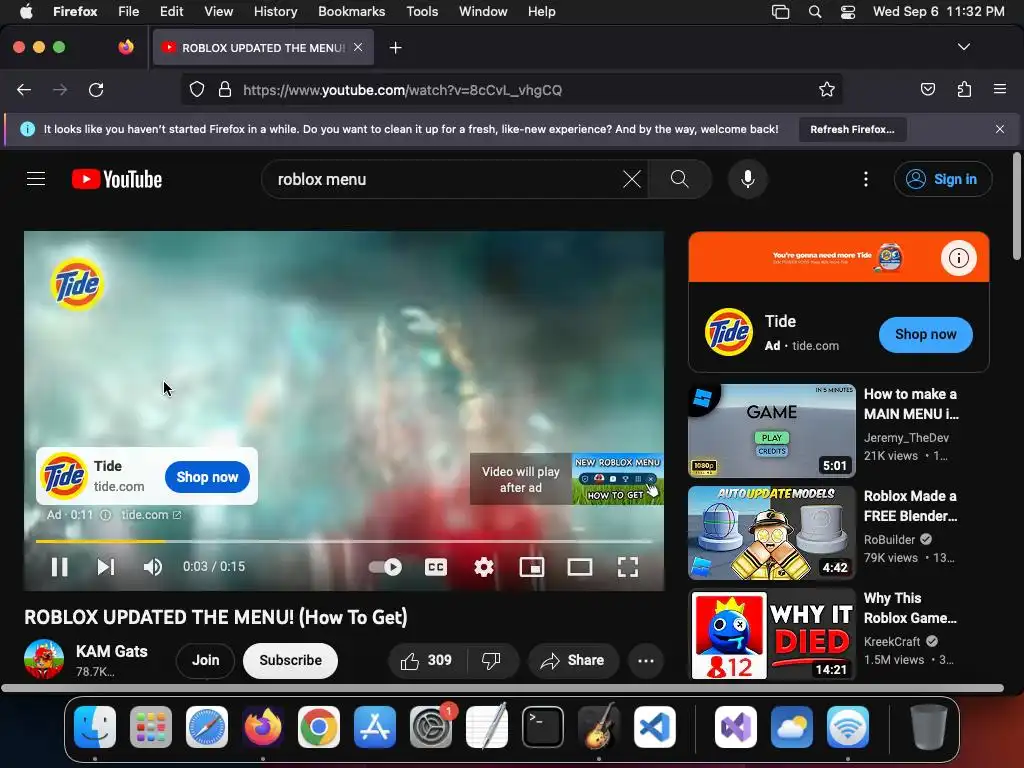This screenshot has height=768, width=1024.
Task: Open YouTube settings three-dot menu
Action: coord(866,179)
